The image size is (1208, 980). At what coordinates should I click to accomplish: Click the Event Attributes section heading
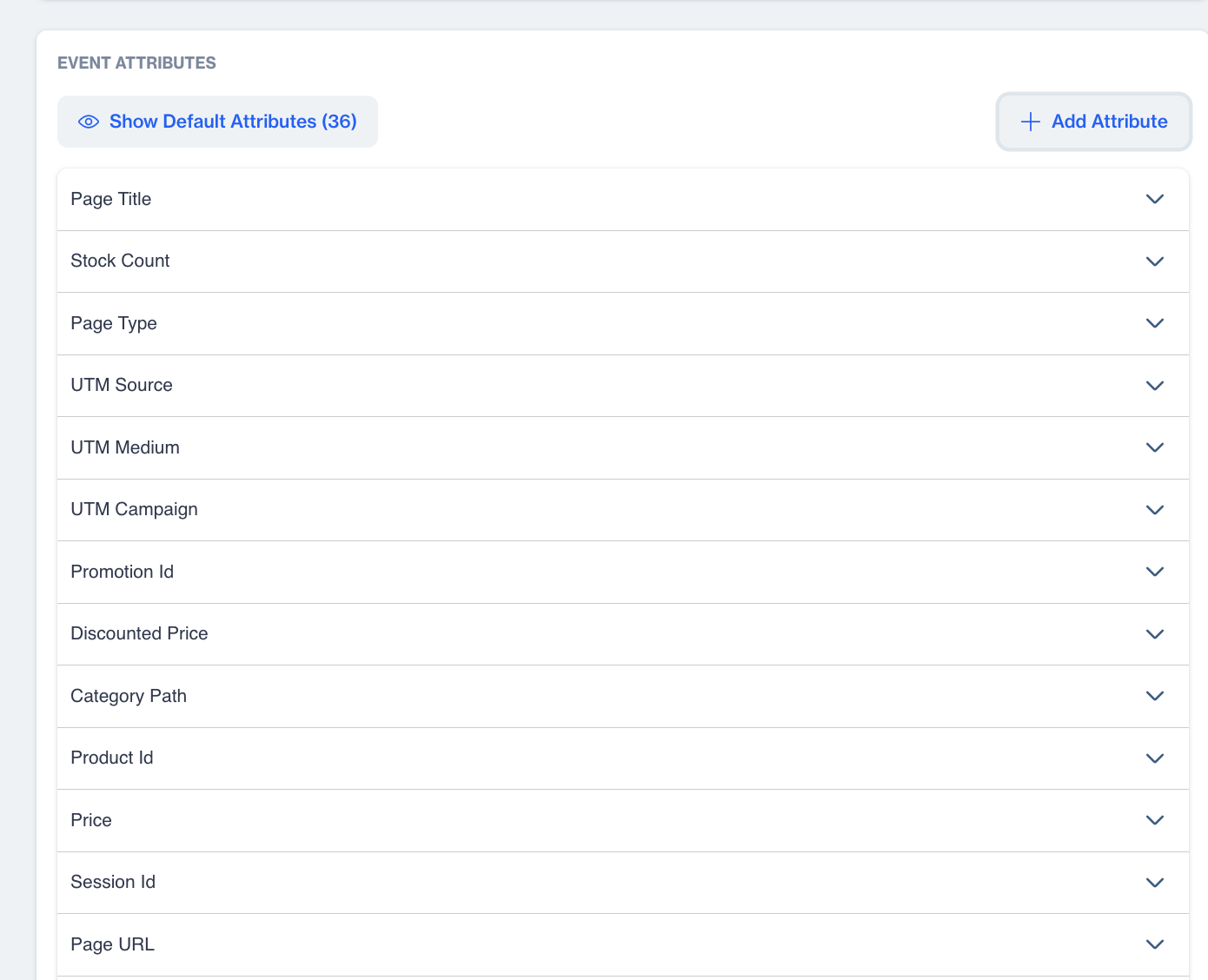[136, 63]
